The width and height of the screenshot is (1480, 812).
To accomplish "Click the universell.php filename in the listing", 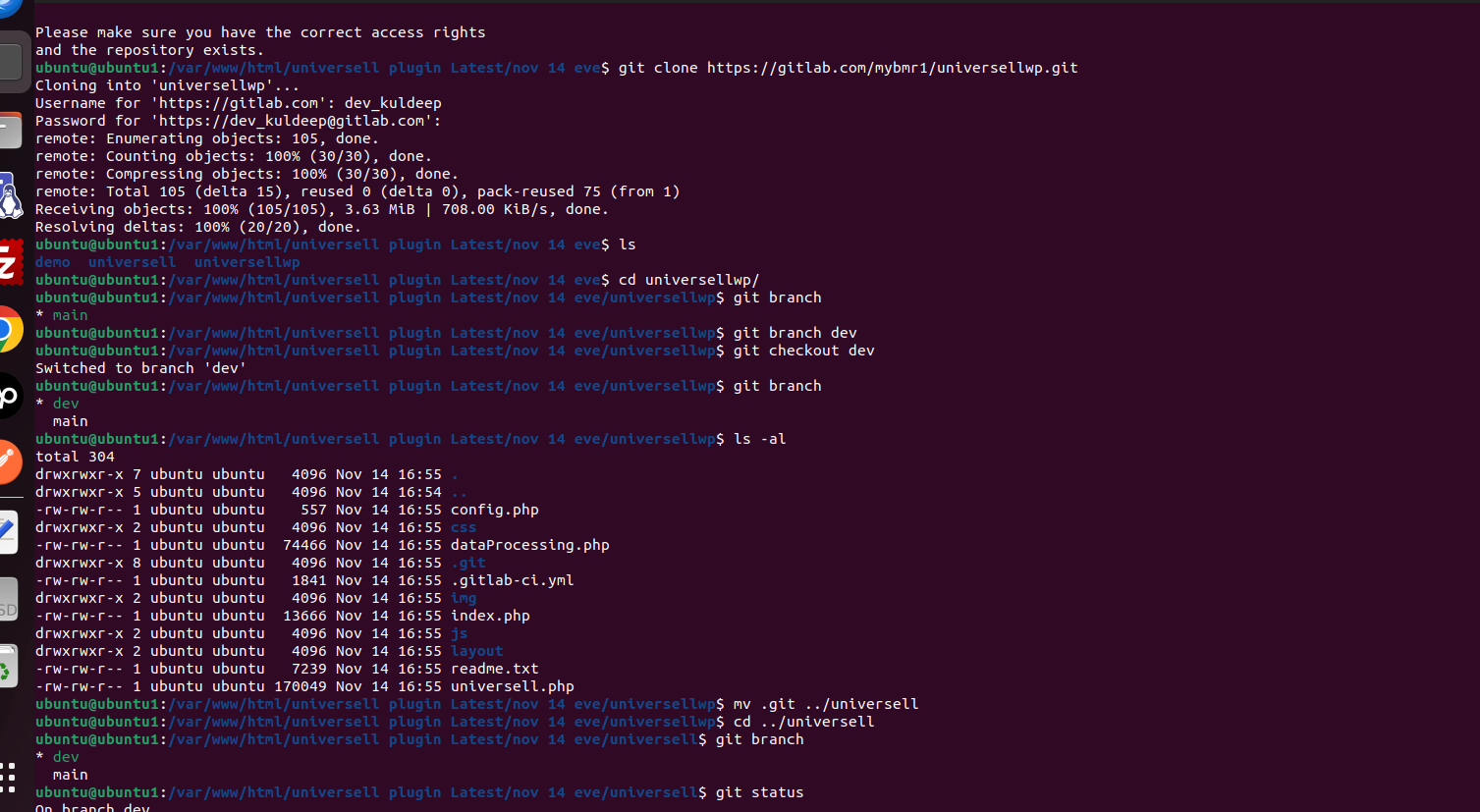I will (x=512, y=686).
